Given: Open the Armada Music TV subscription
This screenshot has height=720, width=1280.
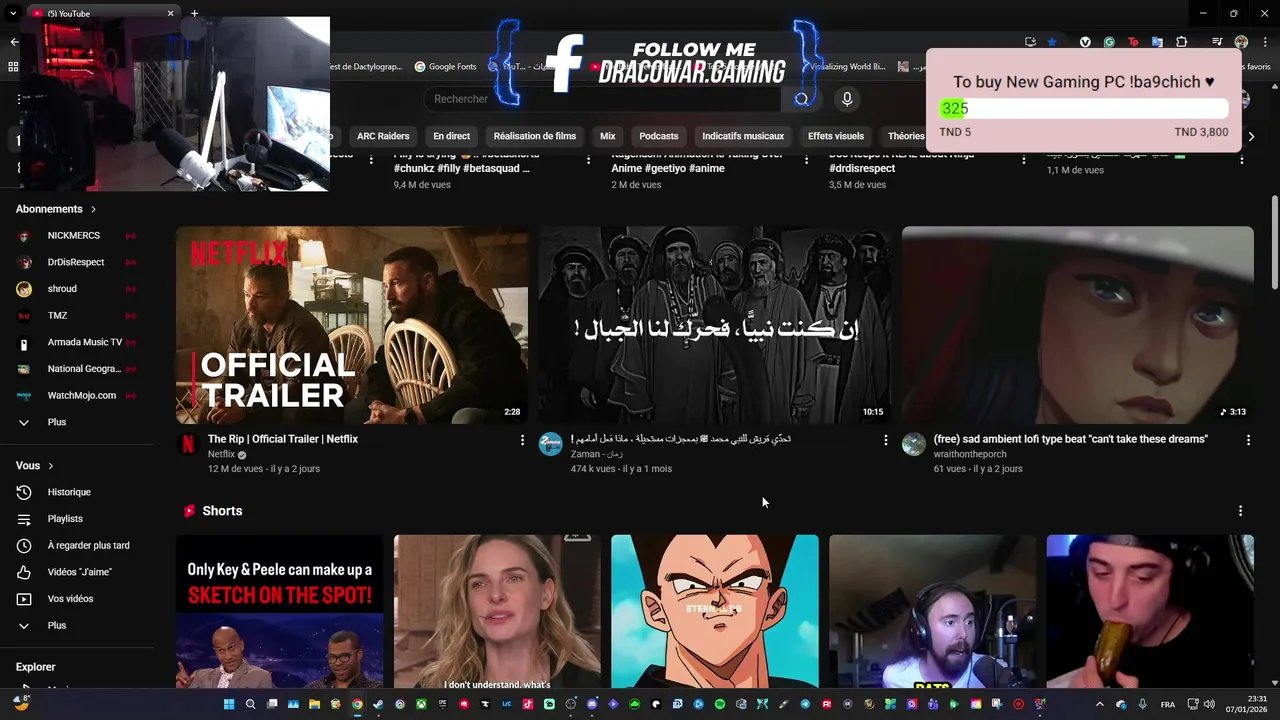Looking at the screenshot, I should [x=76, y=342].
